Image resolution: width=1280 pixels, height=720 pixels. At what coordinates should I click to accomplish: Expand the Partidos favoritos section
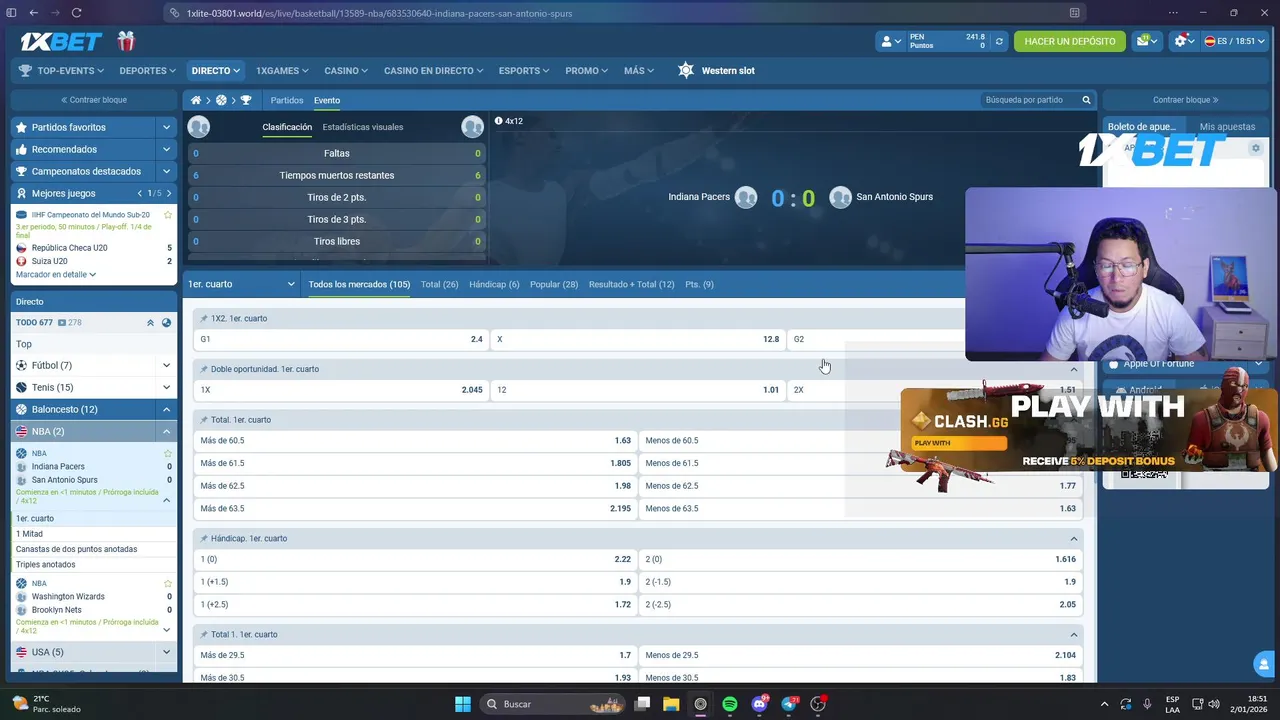[x=166, y=127]
